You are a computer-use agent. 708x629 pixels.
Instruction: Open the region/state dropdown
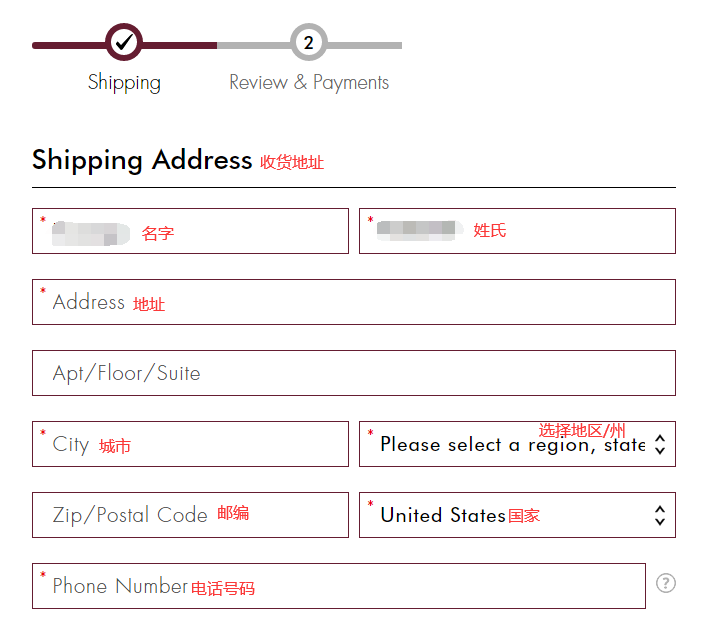(510, 446)
